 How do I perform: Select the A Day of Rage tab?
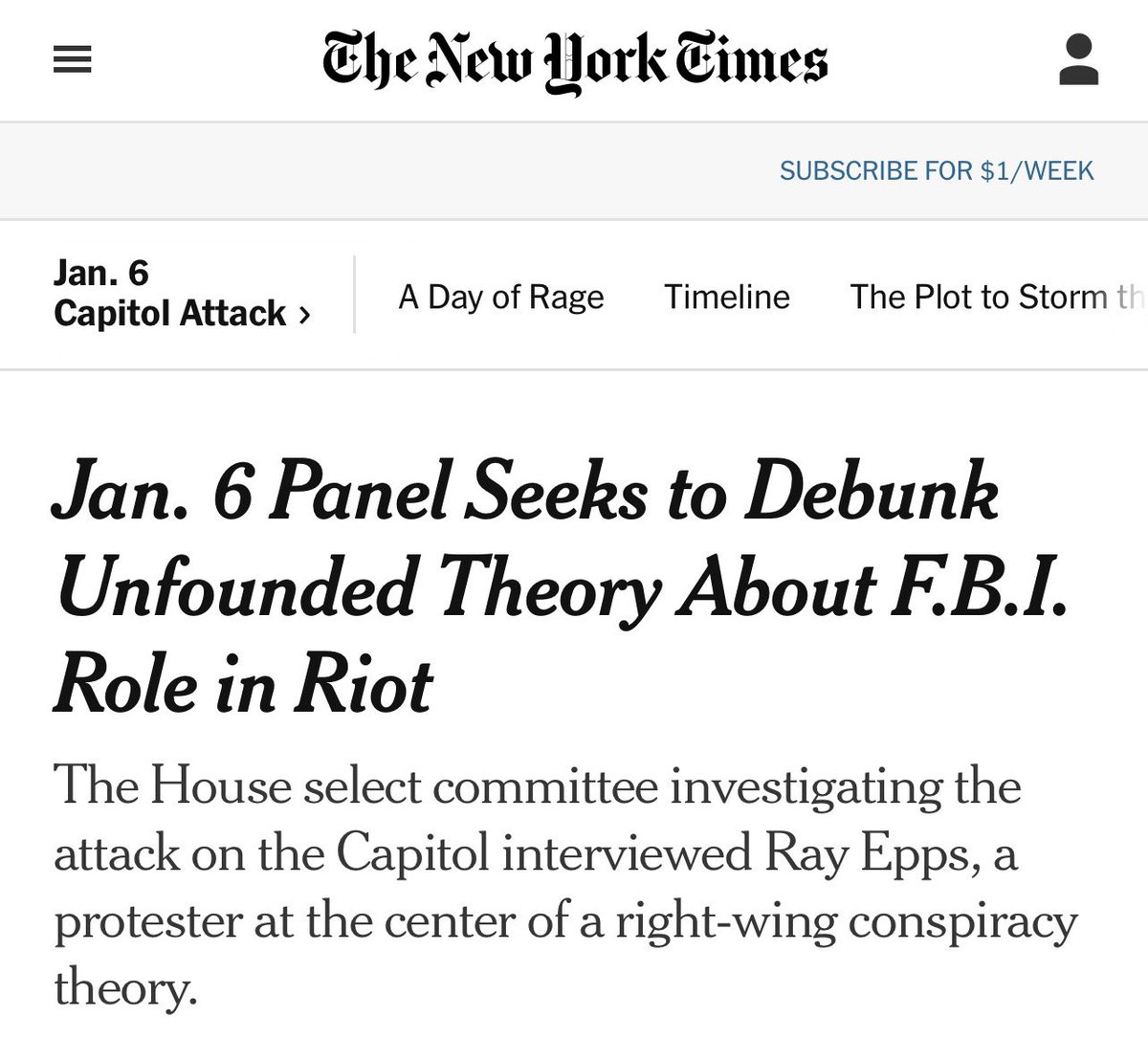(x=500, y=298)
